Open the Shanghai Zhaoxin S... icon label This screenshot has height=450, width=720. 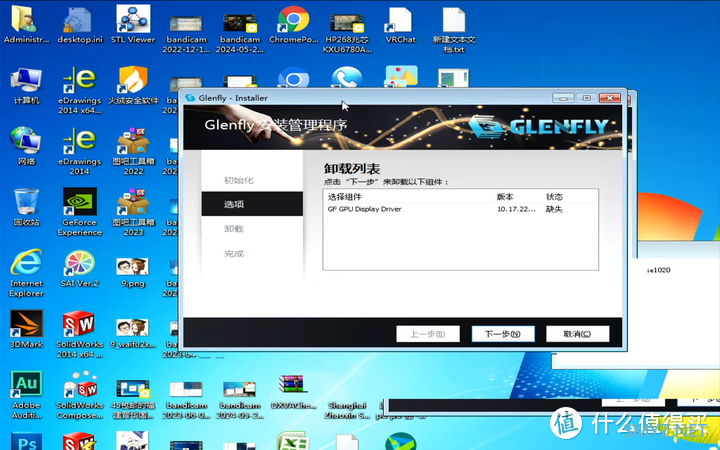click(x=347, y=411)
